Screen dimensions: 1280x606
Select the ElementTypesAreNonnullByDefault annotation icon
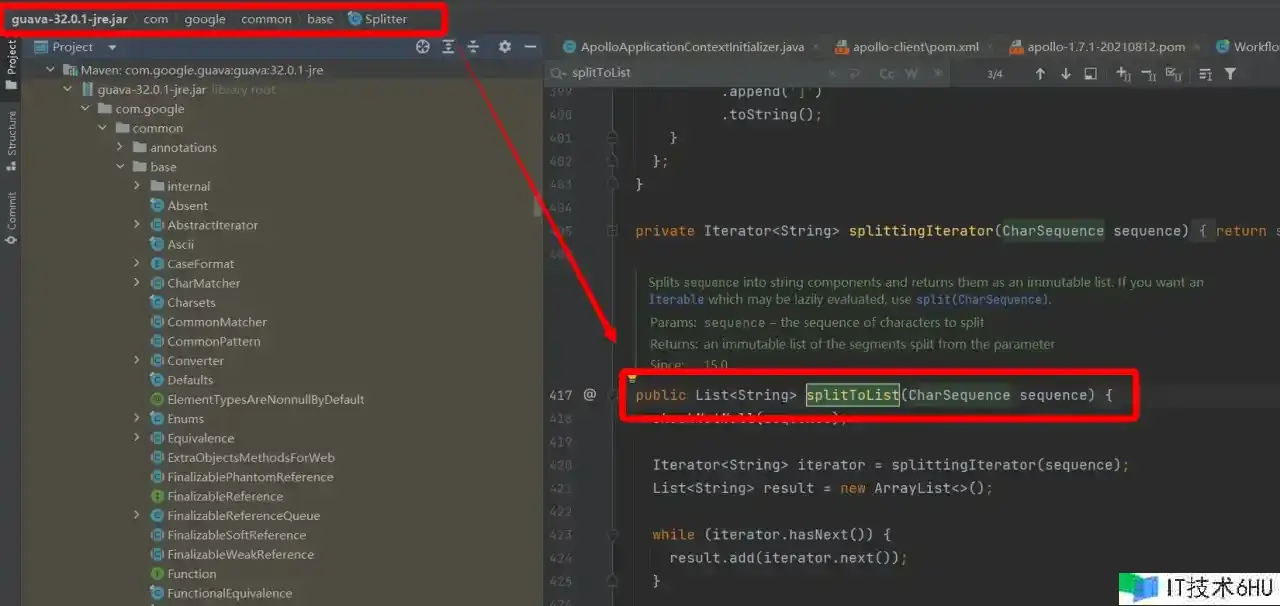pyautogui.click(x=157, y=399)
